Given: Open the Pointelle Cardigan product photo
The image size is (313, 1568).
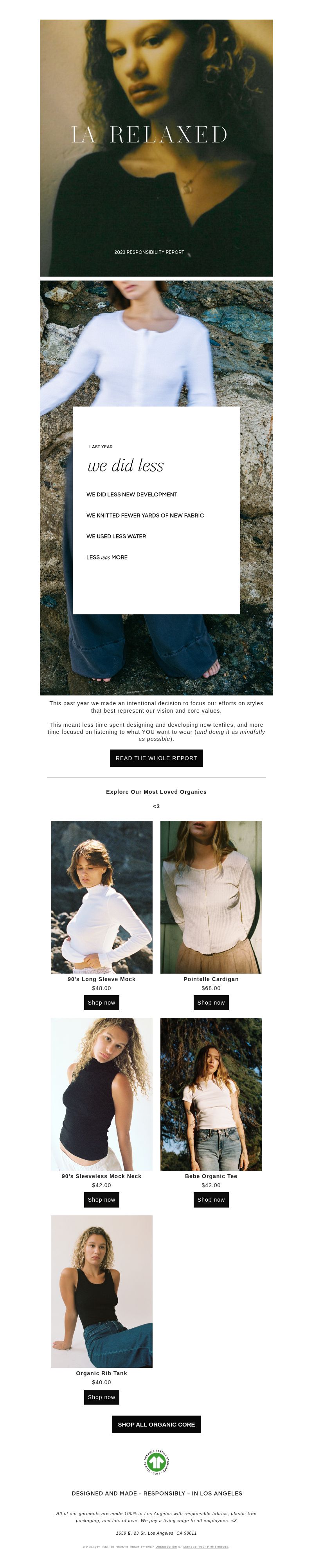Looking at the screenshot, I should click(211, 896).
